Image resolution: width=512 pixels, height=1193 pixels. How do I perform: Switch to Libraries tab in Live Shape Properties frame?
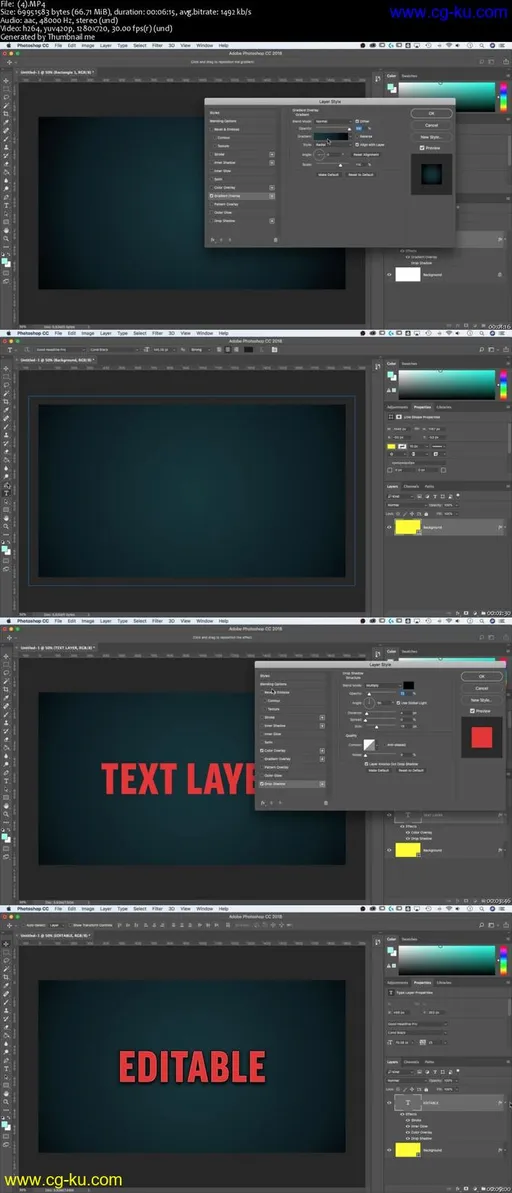[444, 407]
